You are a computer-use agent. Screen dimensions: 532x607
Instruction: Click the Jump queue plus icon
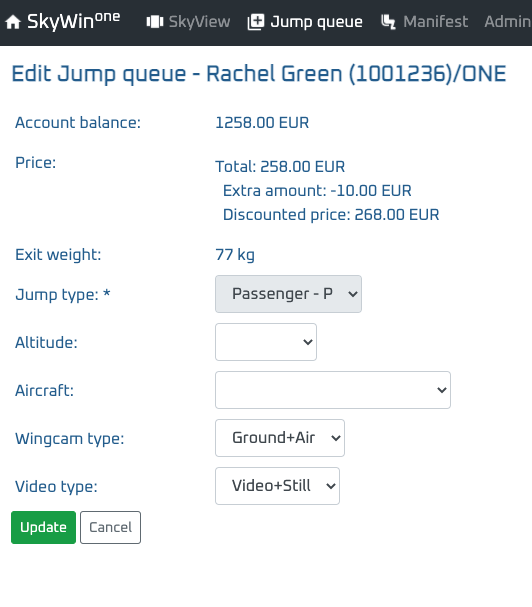click(x=256, y=22)
